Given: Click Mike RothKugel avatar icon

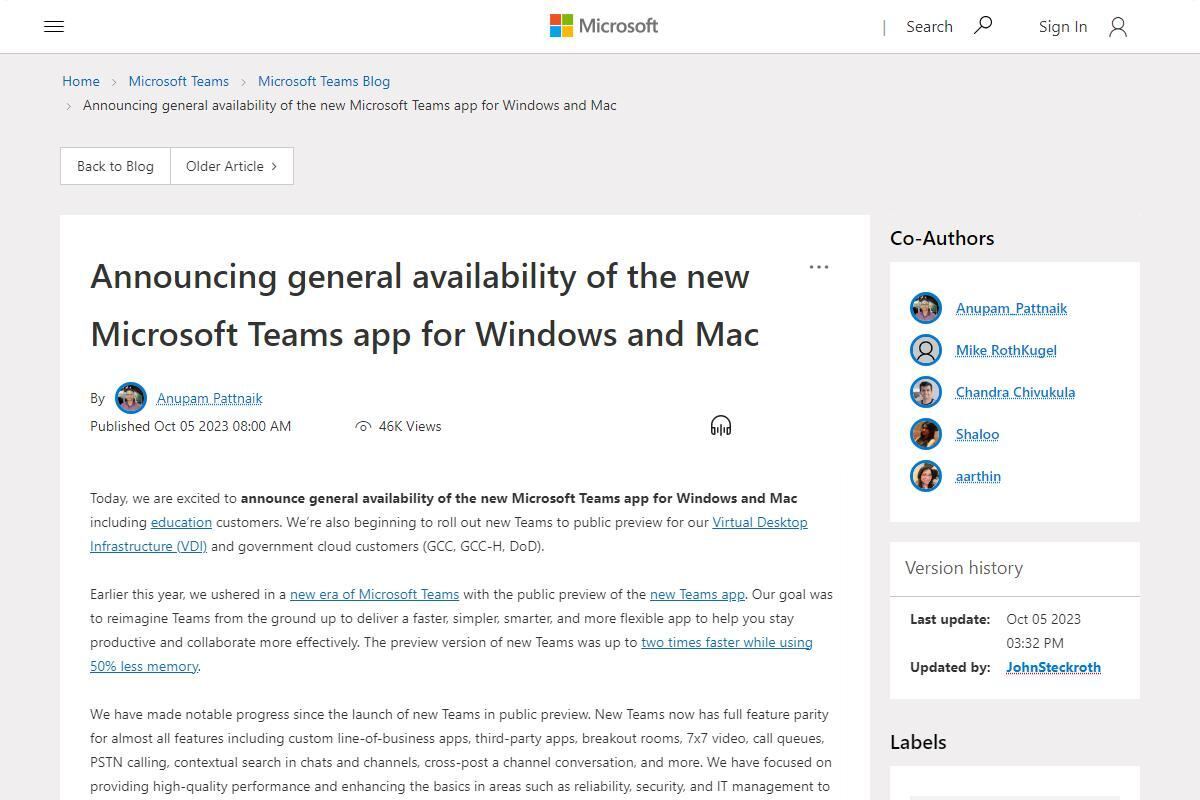Looking at the screenshot, I should click(926, 350).
